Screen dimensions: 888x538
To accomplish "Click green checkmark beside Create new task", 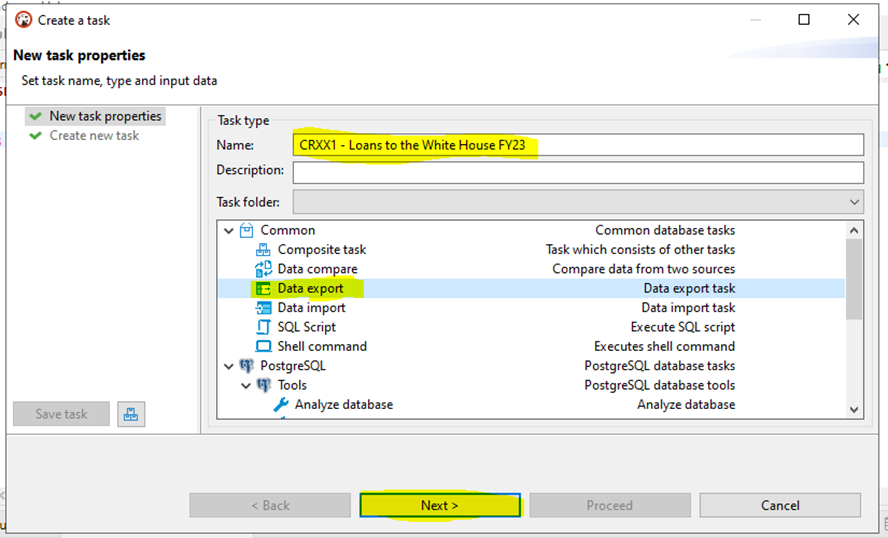I will 36,135.
